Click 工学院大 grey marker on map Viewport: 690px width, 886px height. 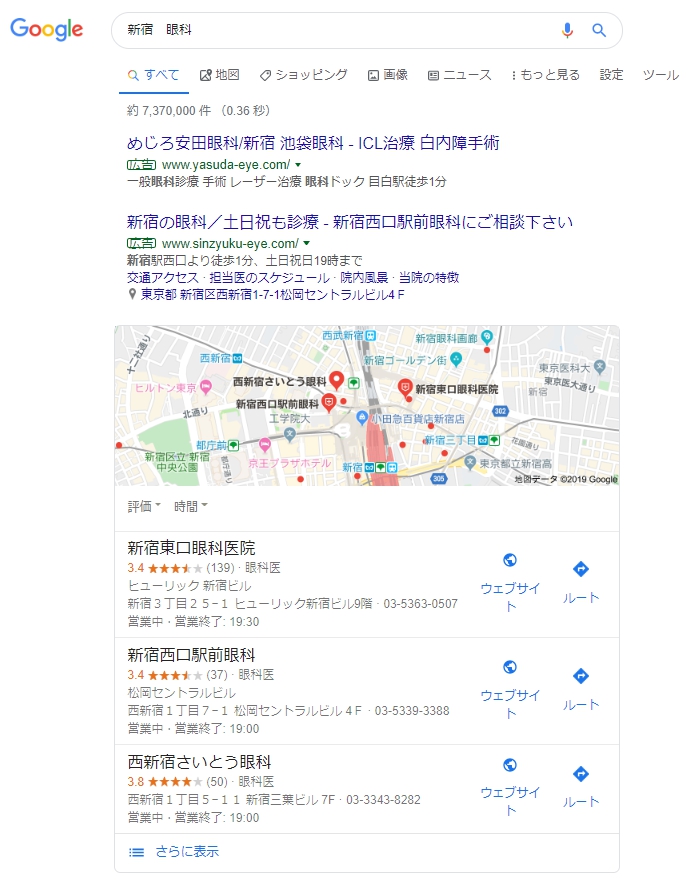pos(289,434)
